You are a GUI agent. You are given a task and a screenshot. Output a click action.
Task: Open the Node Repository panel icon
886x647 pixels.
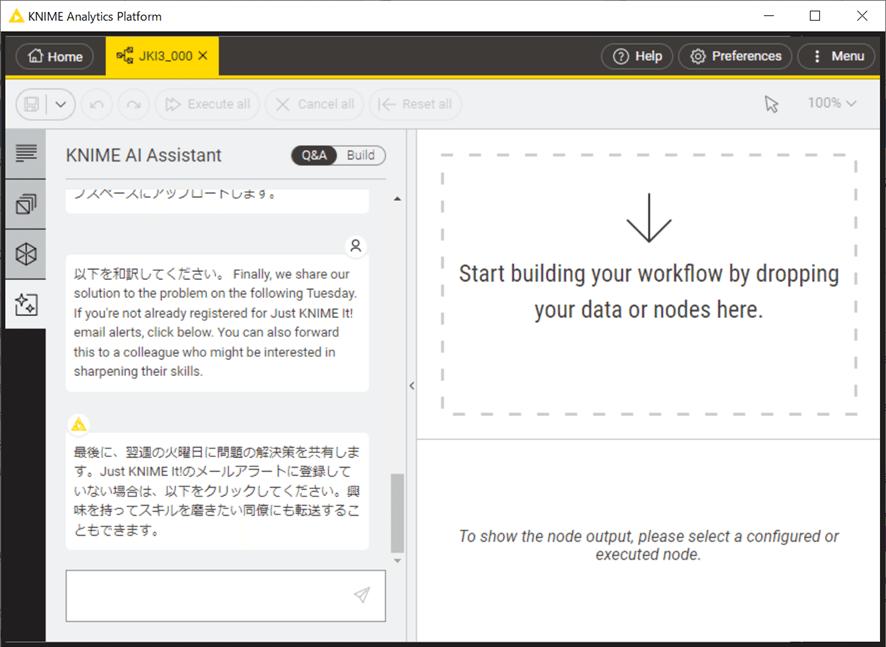[25, 253]
